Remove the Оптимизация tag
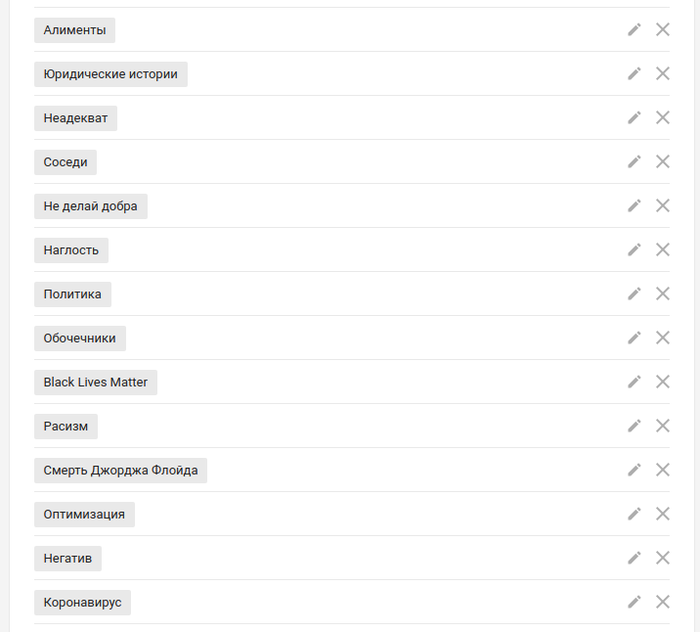Screen dimensions: 700x632 [x=662, y=514]
